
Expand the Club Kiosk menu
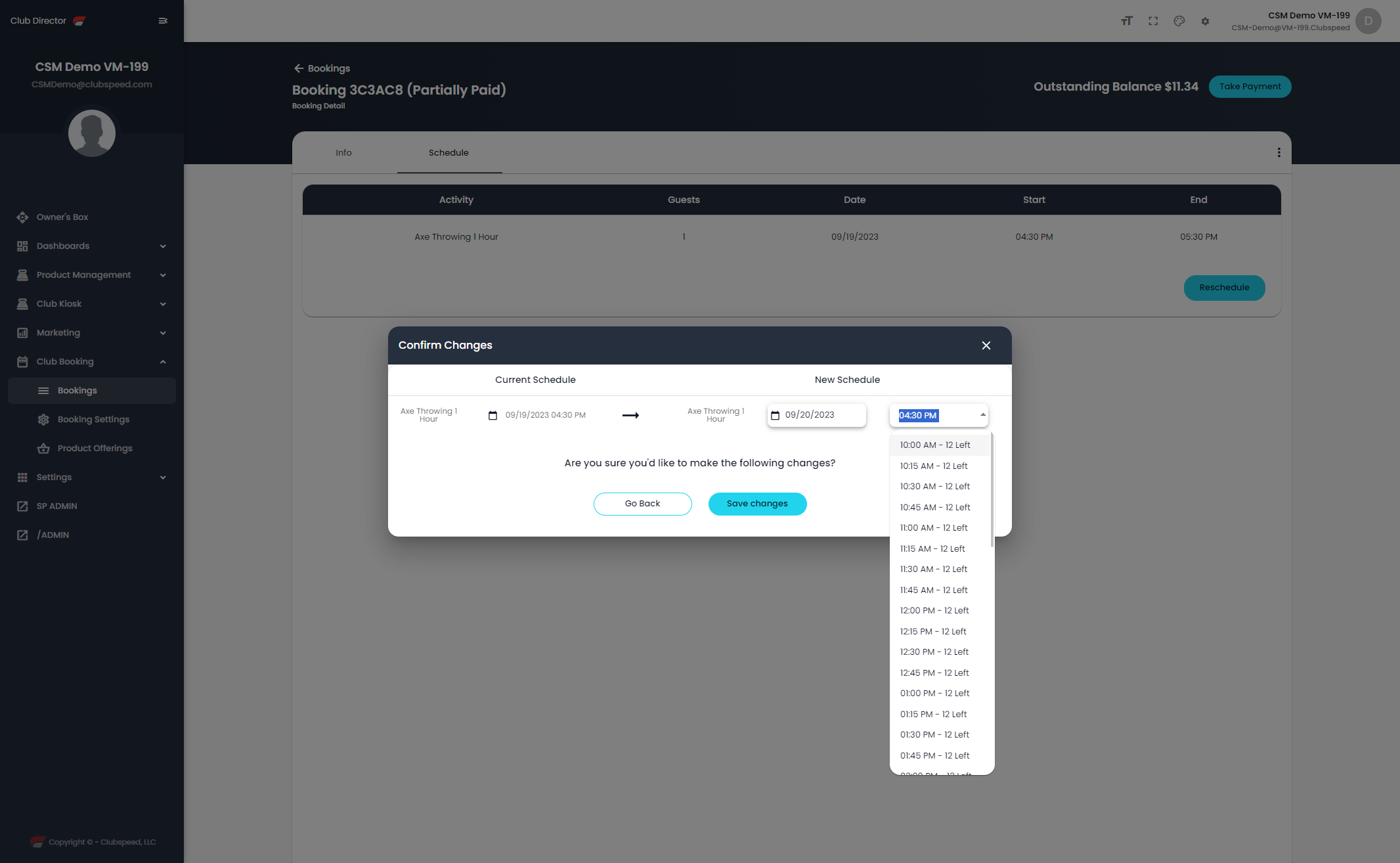[92, 304]
